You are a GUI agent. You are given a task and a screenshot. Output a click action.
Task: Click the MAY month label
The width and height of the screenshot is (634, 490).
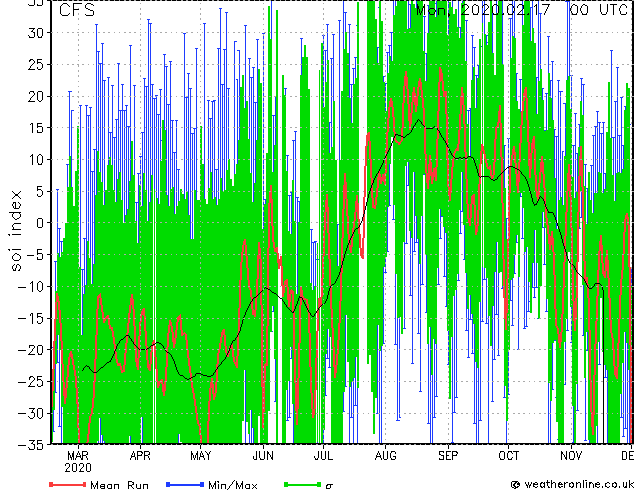pos(201,456)
